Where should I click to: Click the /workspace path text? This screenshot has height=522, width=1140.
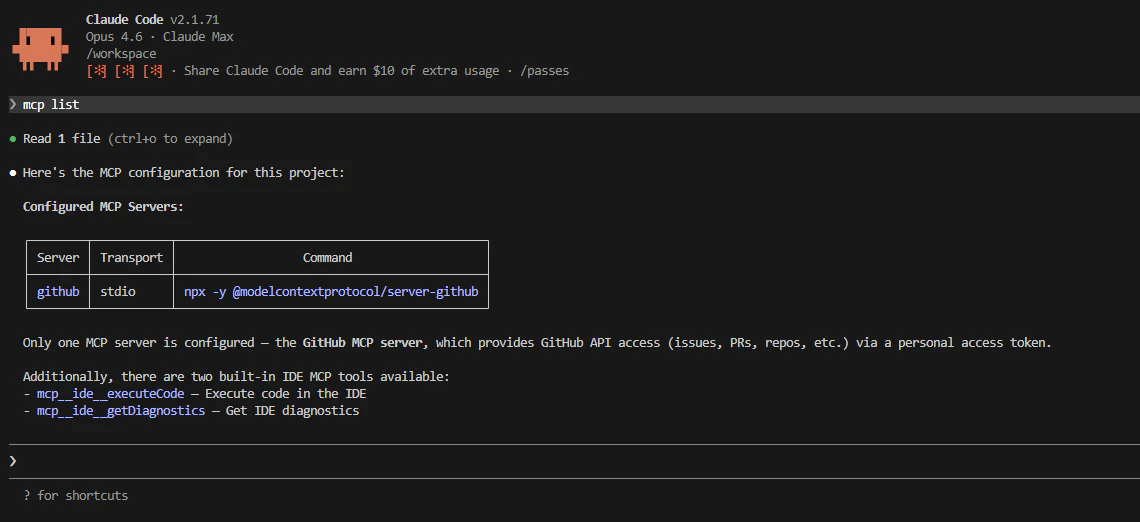[x=121, y=54]
